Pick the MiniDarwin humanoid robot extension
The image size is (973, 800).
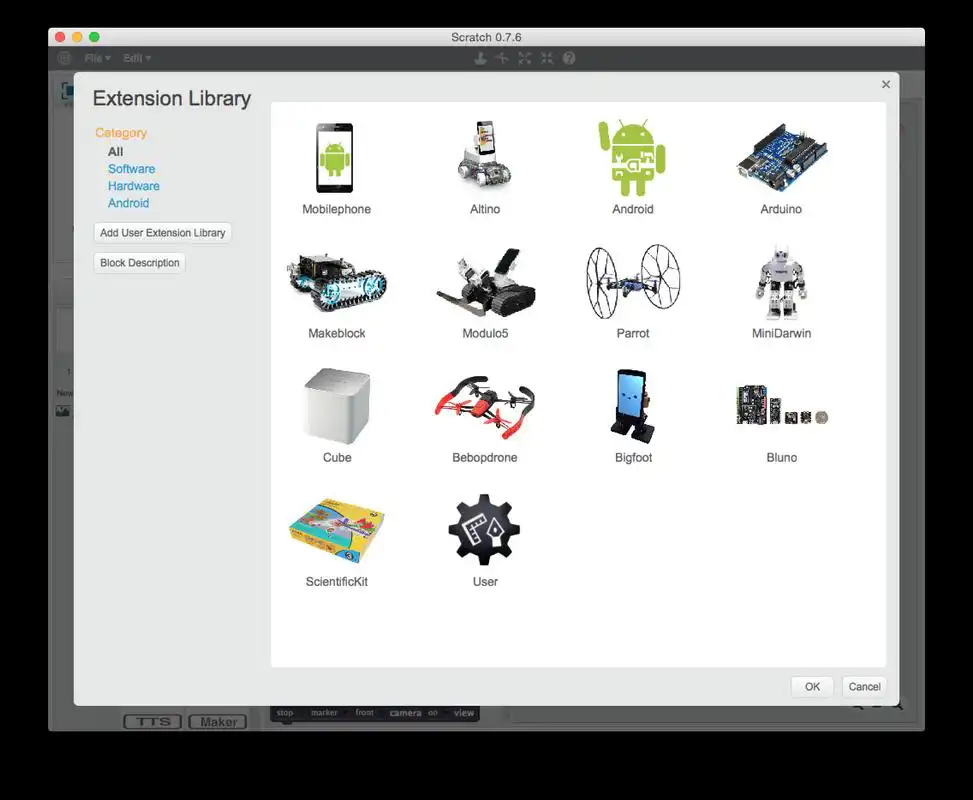tap(781, 282)
